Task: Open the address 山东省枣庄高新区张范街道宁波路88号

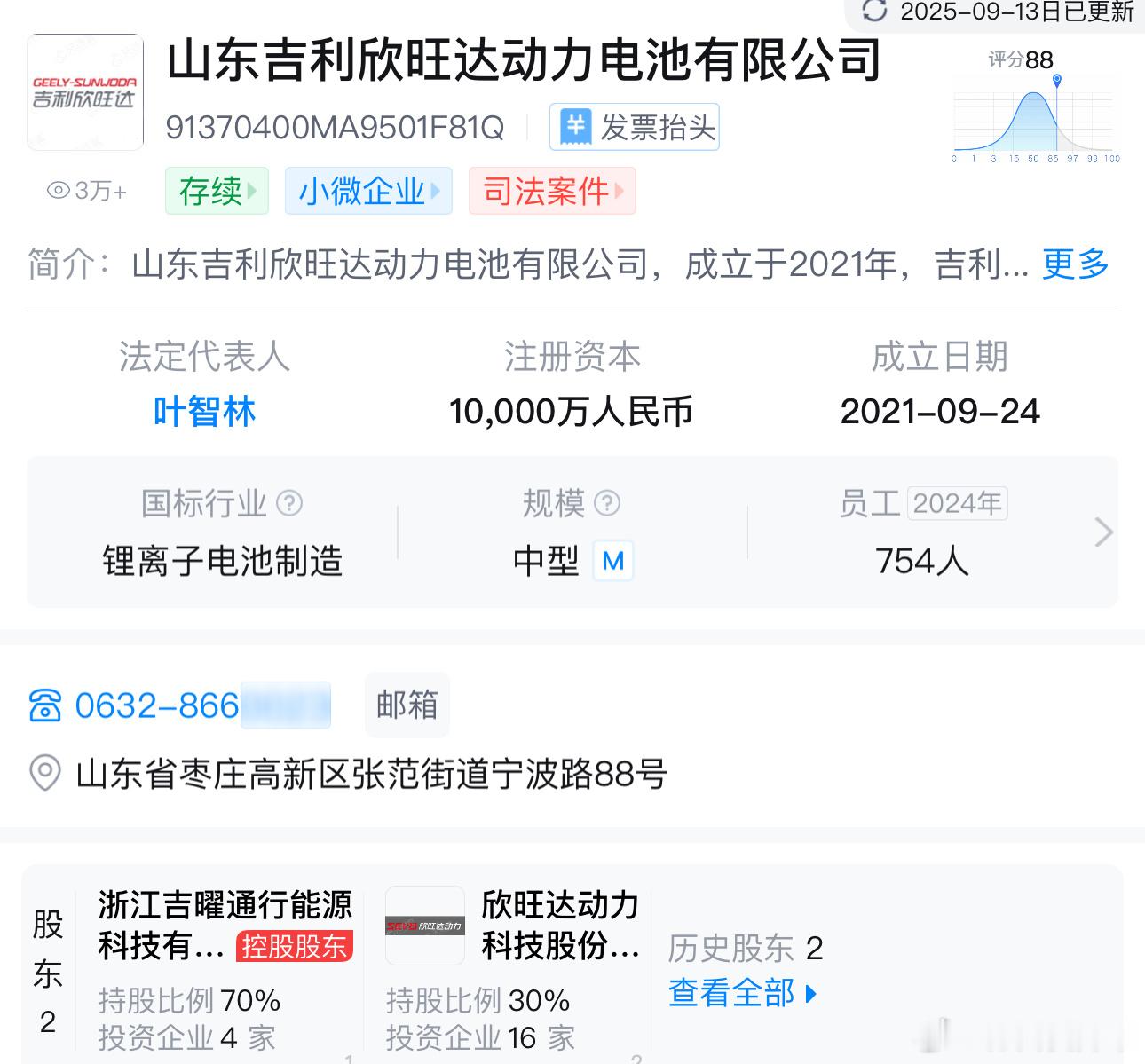Action: [372, 774]
